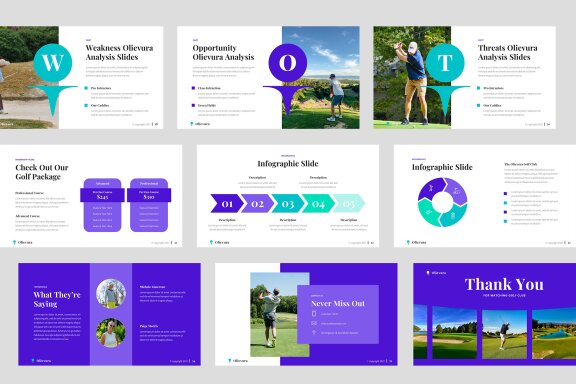
Task: Click the 'Advanced Course' subheading
Action: [x=28, y=216]
